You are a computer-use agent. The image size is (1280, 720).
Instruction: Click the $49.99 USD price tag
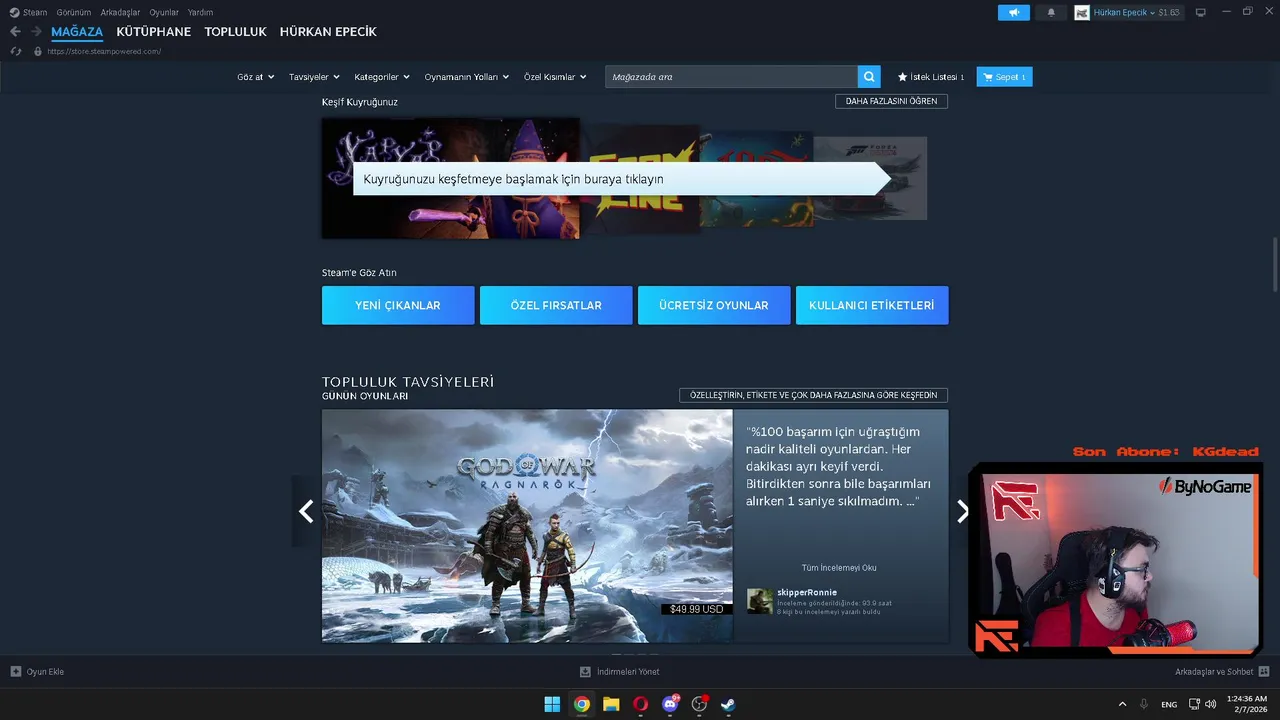pyautogui.click(x=696, y=609)
